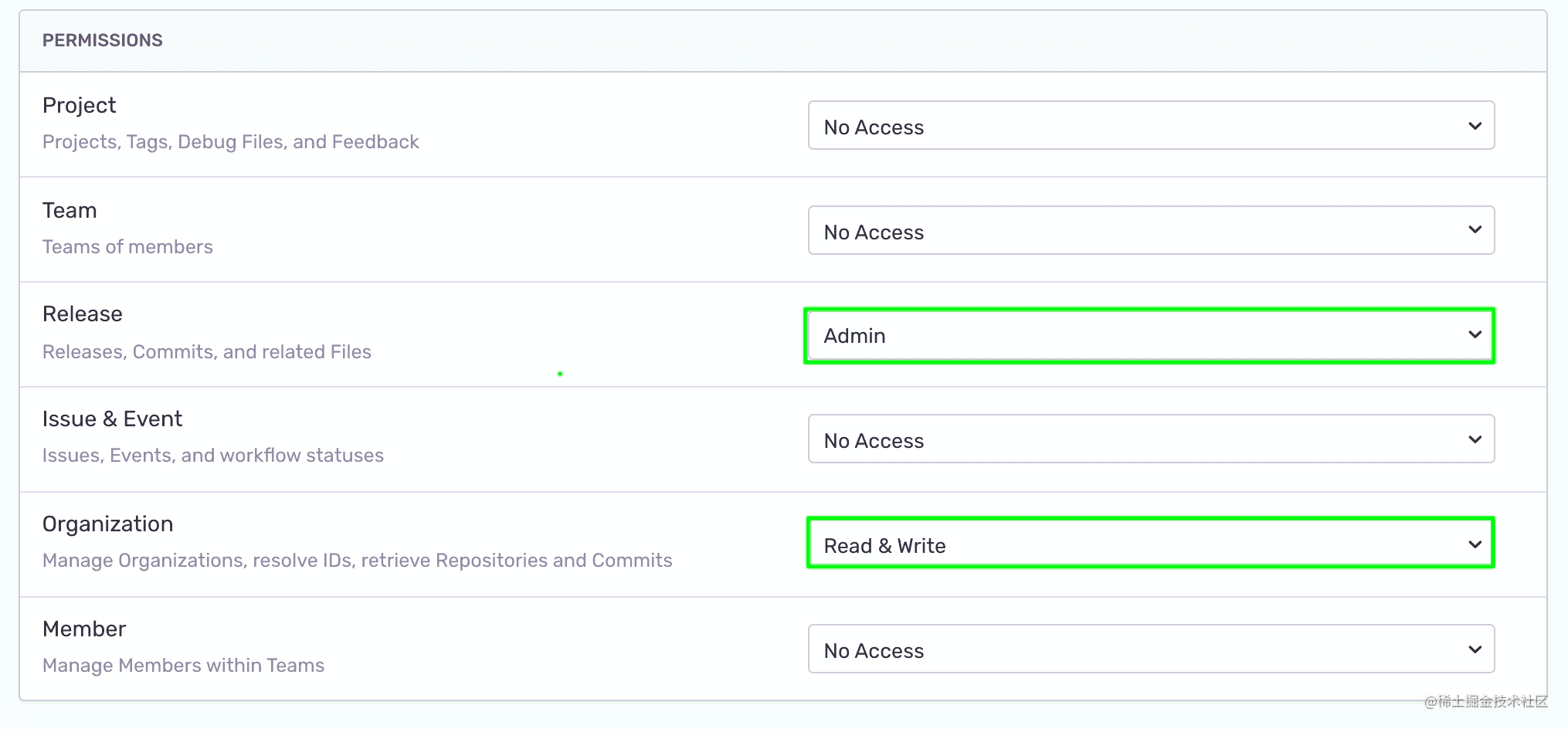Open the Issue & Event permission dropdown
This screenshot has width=1568, height=729.
(1151, 439)
